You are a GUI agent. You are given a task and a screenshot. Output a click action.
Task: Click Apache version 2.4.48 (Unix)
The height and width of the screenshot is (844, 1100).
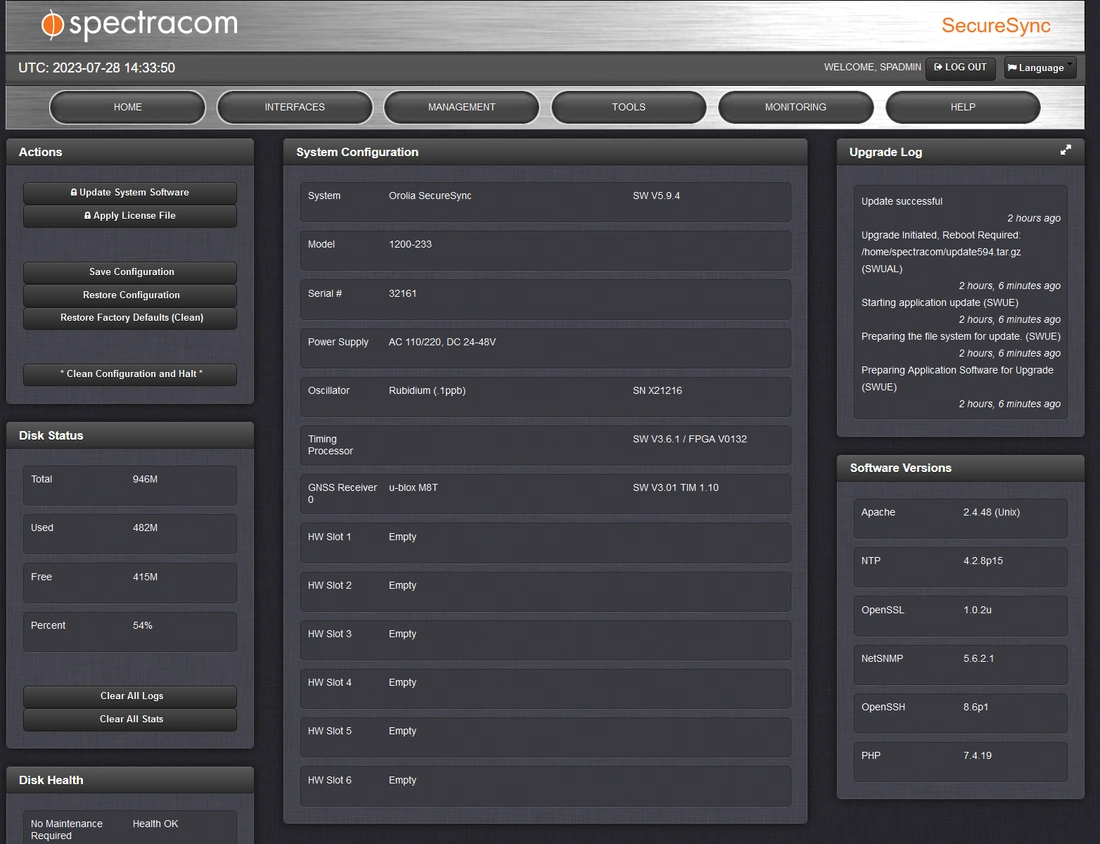point(991,512)
